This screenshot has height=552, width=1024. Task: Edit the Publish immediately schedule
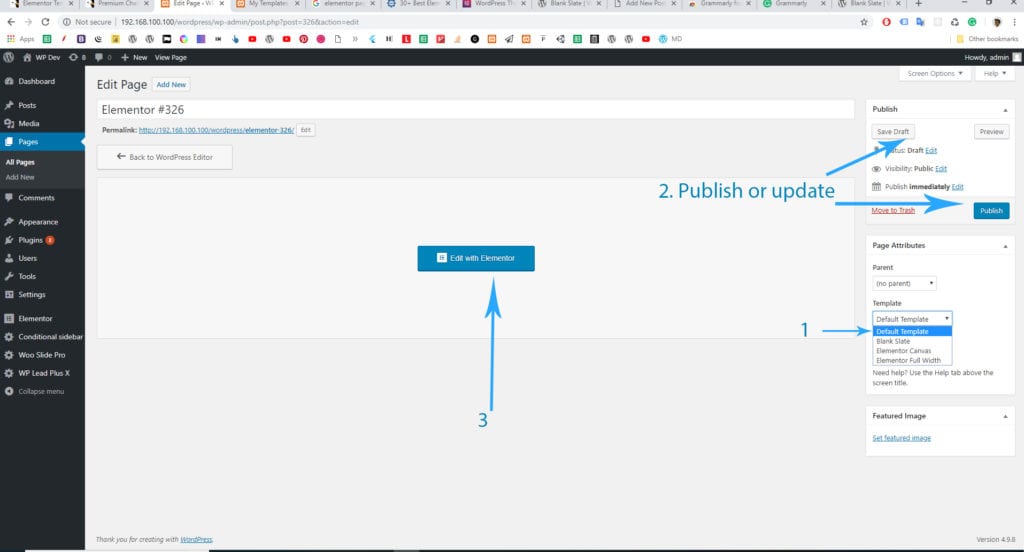(x=957, y=187)
